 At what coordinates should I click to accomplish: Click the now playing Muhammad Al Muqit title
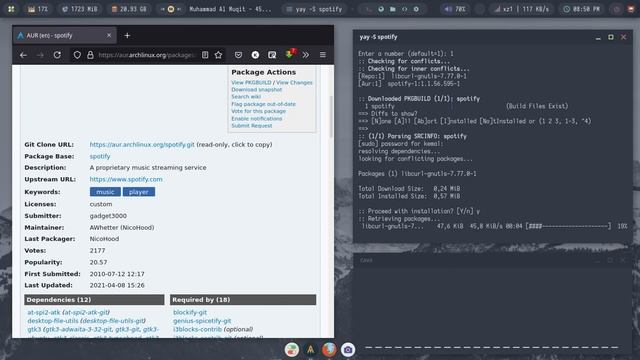coord(230,9)
